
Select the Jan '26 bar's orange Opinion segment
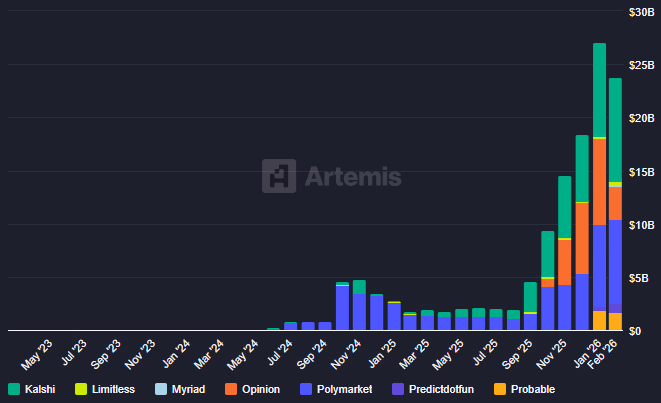(x=599, y=182)
